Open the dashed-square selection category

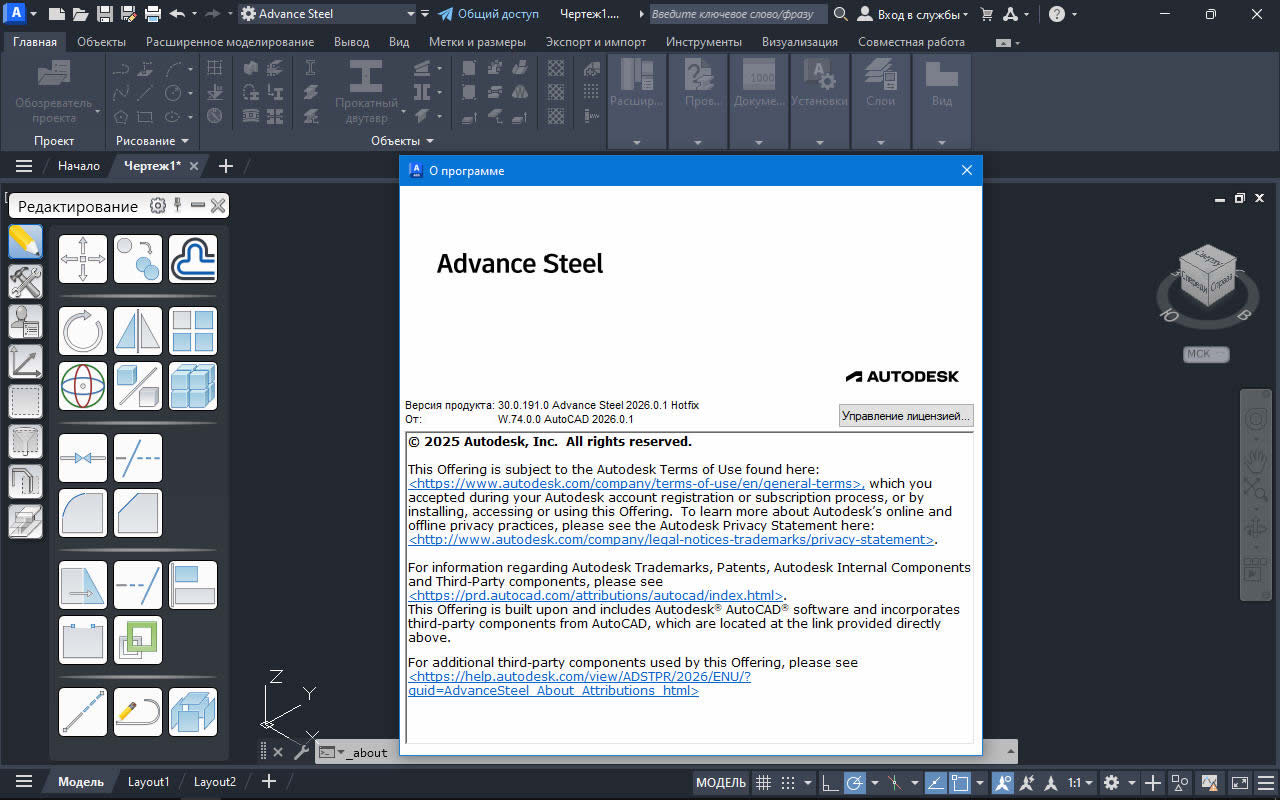(x=25, y=402)
